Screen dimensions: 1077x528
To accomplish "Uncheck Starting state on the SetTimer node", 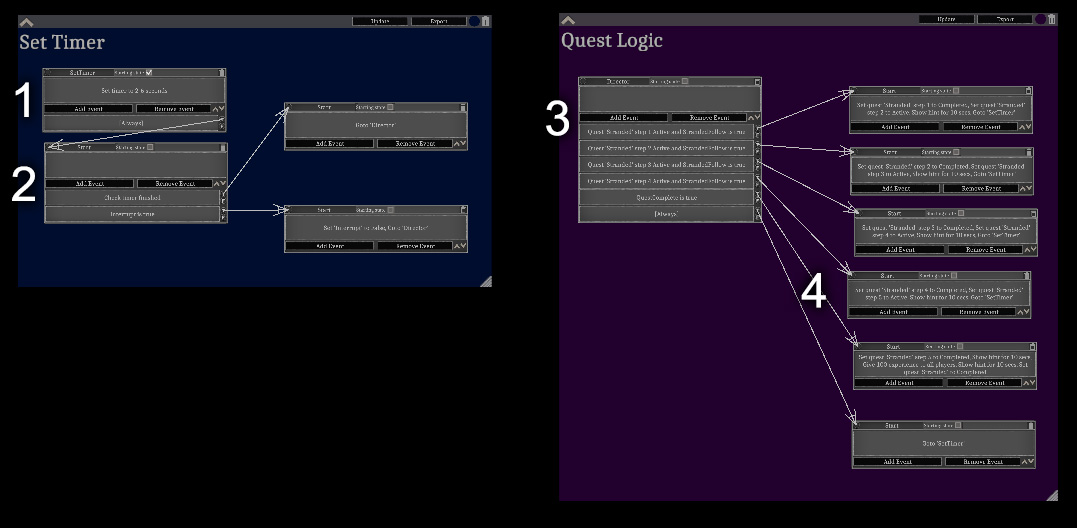I will tap(149, 72).
